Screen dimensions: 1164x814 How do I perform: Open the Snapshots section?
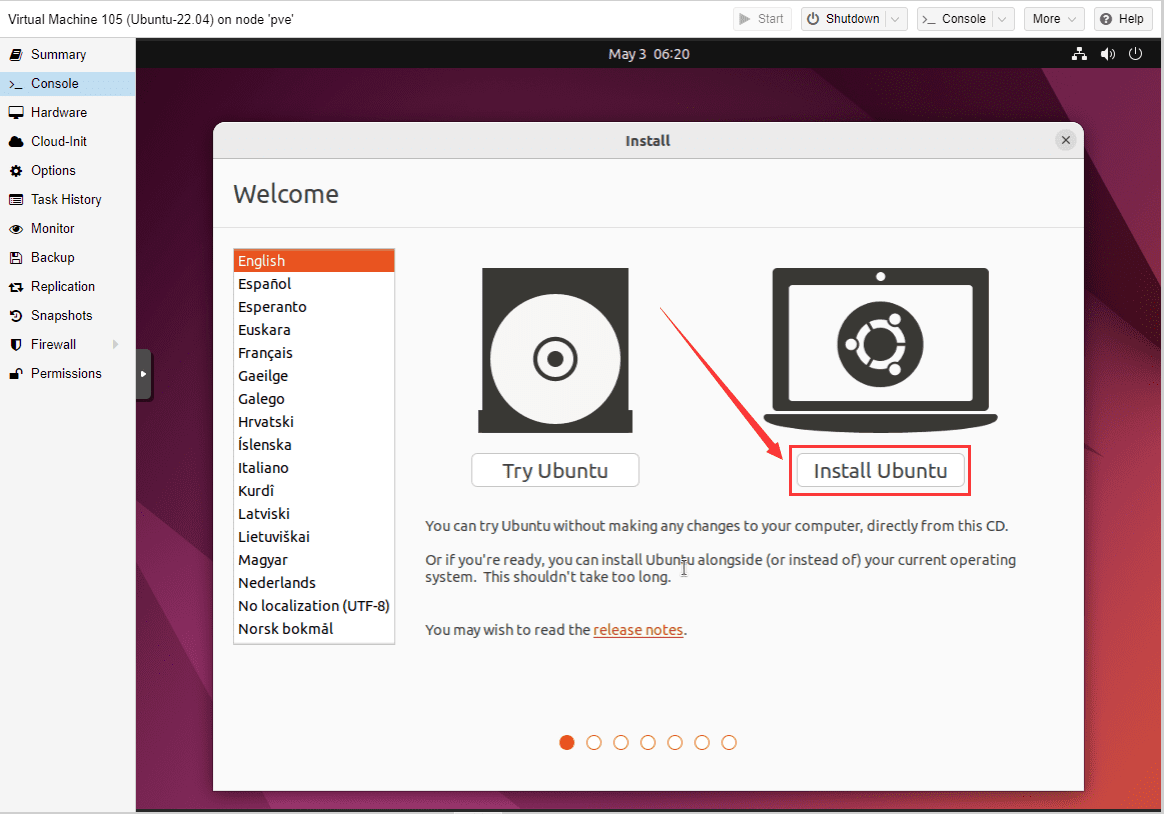coord(68,315)
